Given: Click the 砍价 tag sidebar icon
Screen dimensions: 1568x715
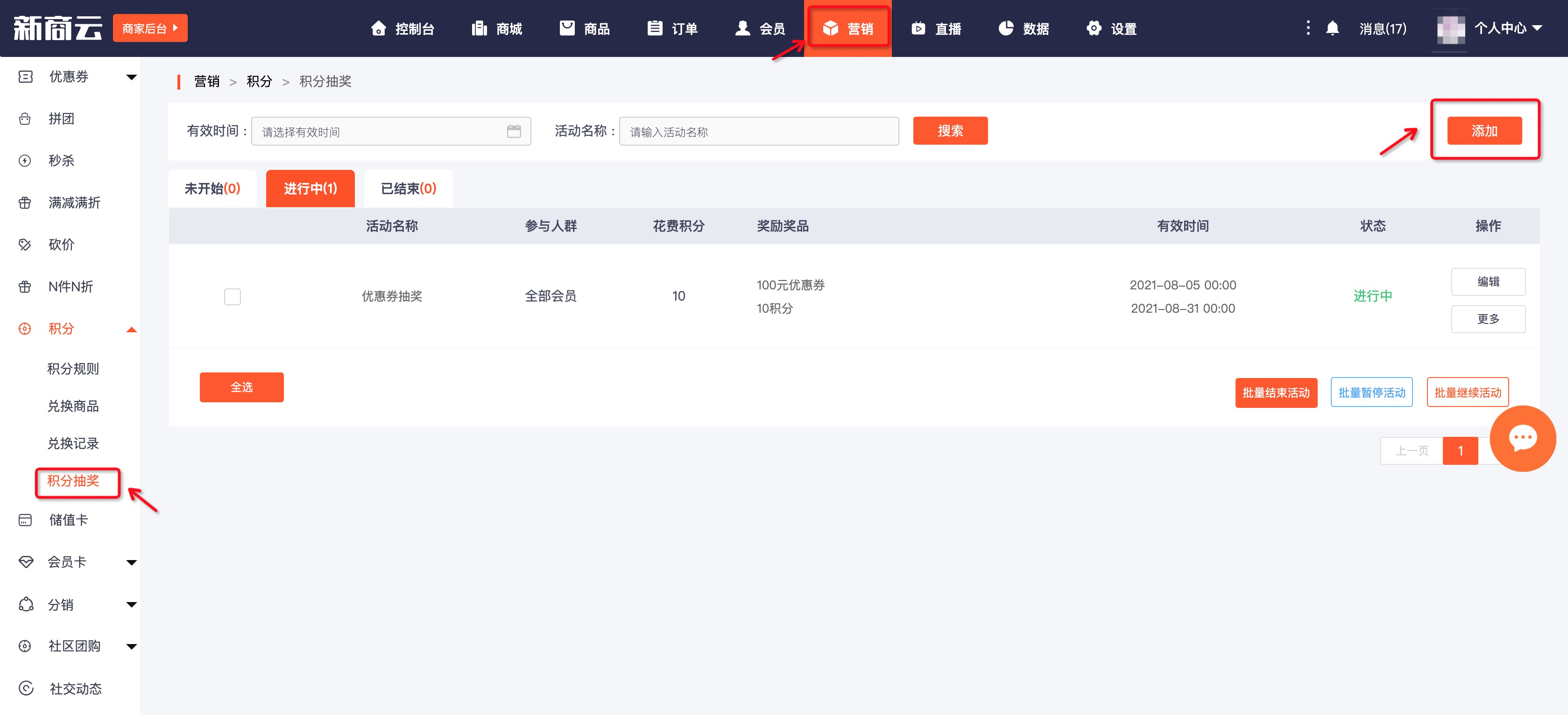Looking at the screenshot, I should coord(25,245).
